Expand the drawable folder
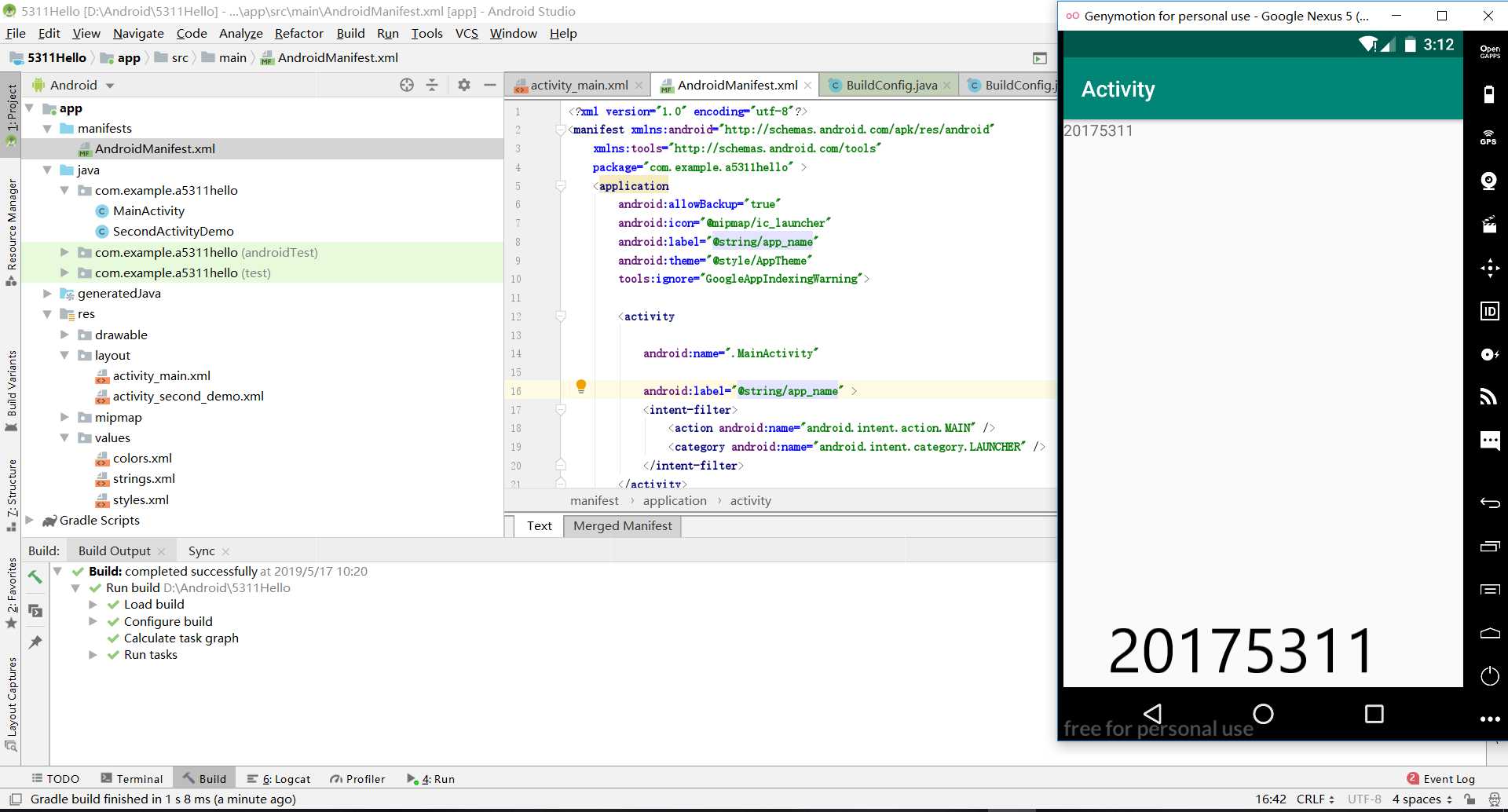 [64, 335]
